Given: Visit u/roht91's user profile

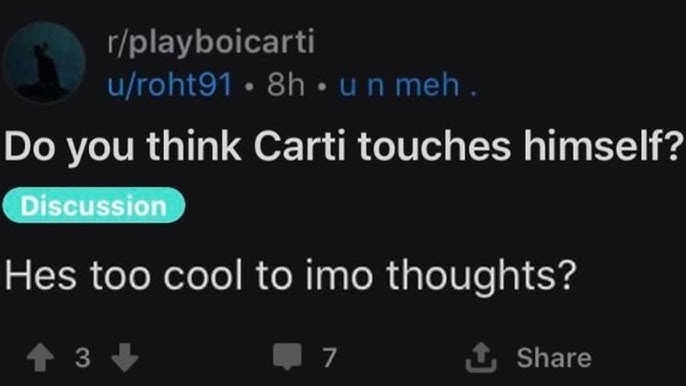Looking at the screenshot, I should [170, 84].
